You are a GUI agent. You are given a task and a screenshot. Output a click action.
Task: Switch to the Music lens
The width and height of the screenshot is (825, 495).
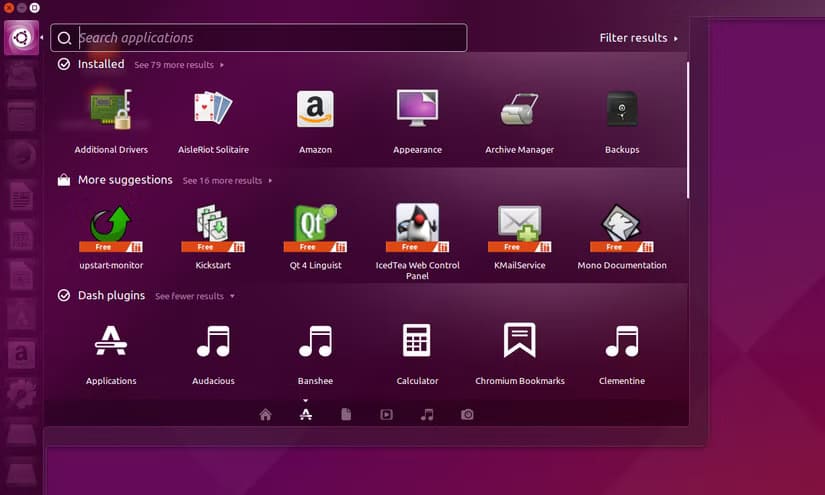pyautogui.click(x=427, y=415)
